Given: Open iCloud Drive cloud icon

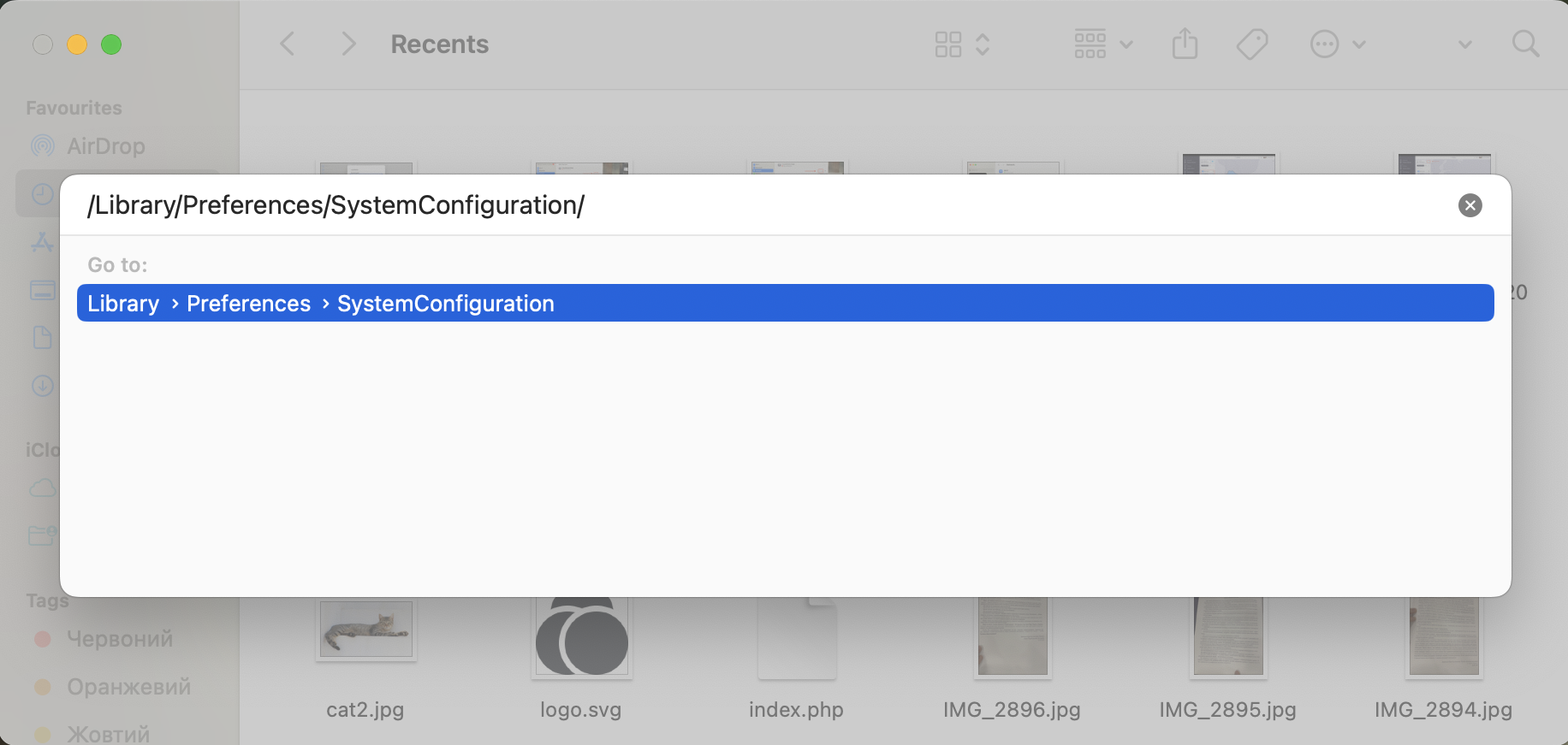Looking at the screenshot, I should [x=42, y=488].
